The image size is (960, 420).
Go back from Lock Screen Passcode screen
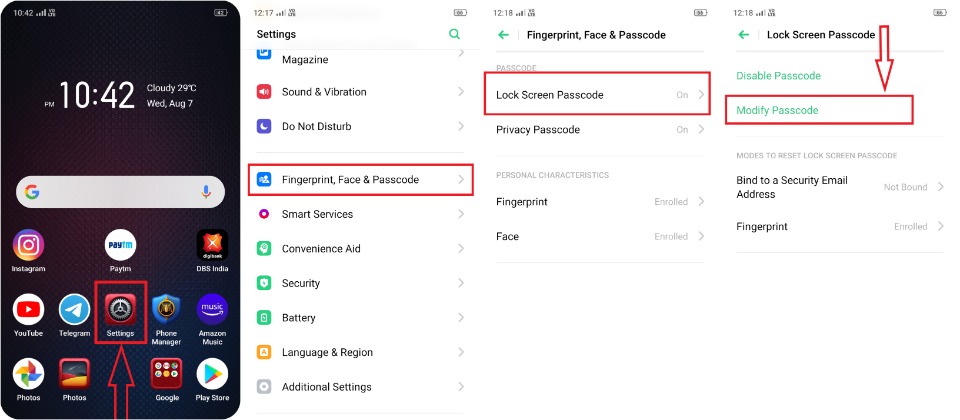pyautogui.click(x=744, y=35)
